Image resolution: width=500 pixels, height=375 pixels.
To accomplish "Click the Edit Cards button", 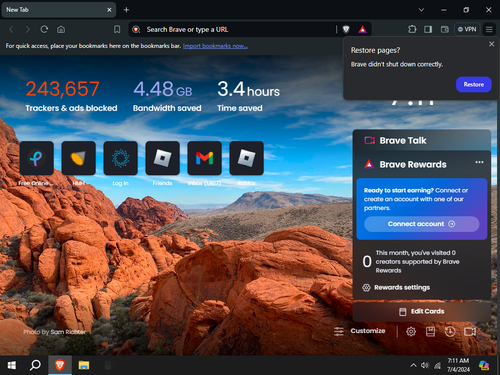I will tap(422, 311).
